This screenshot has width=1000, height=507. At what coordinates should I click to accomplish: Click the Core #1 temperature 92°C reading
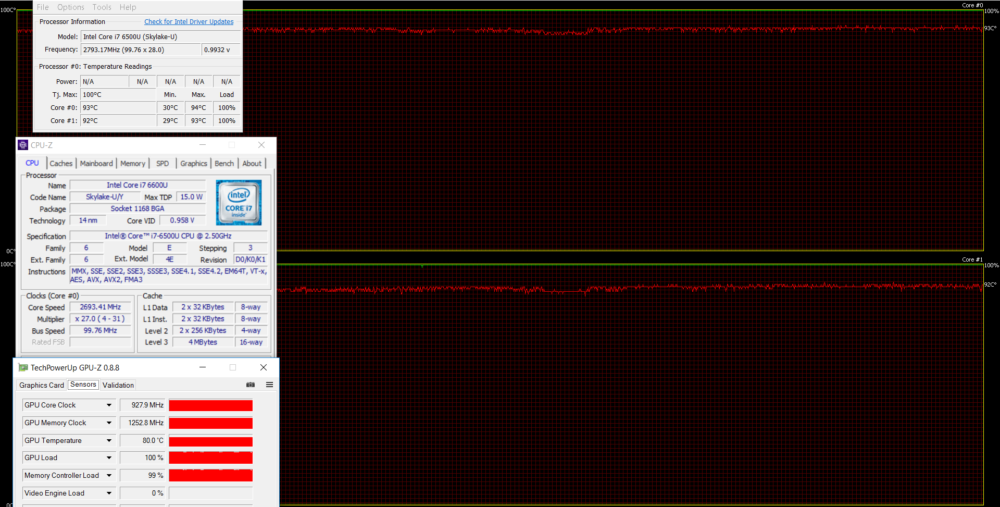coord(118,121)
